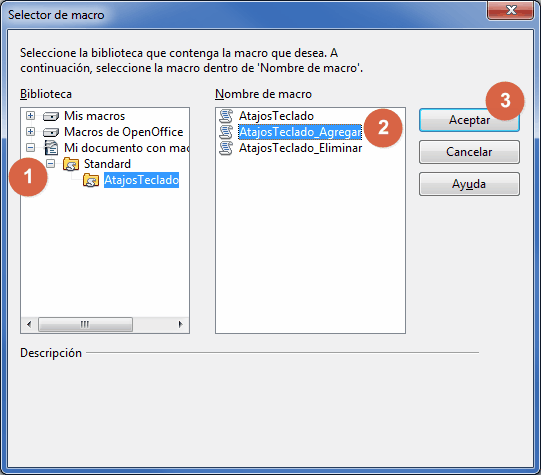This screenshot has width=541, height=475.
Task: Click the right arrow of Biblioteca scrollbar
Action: pos(180,324)
